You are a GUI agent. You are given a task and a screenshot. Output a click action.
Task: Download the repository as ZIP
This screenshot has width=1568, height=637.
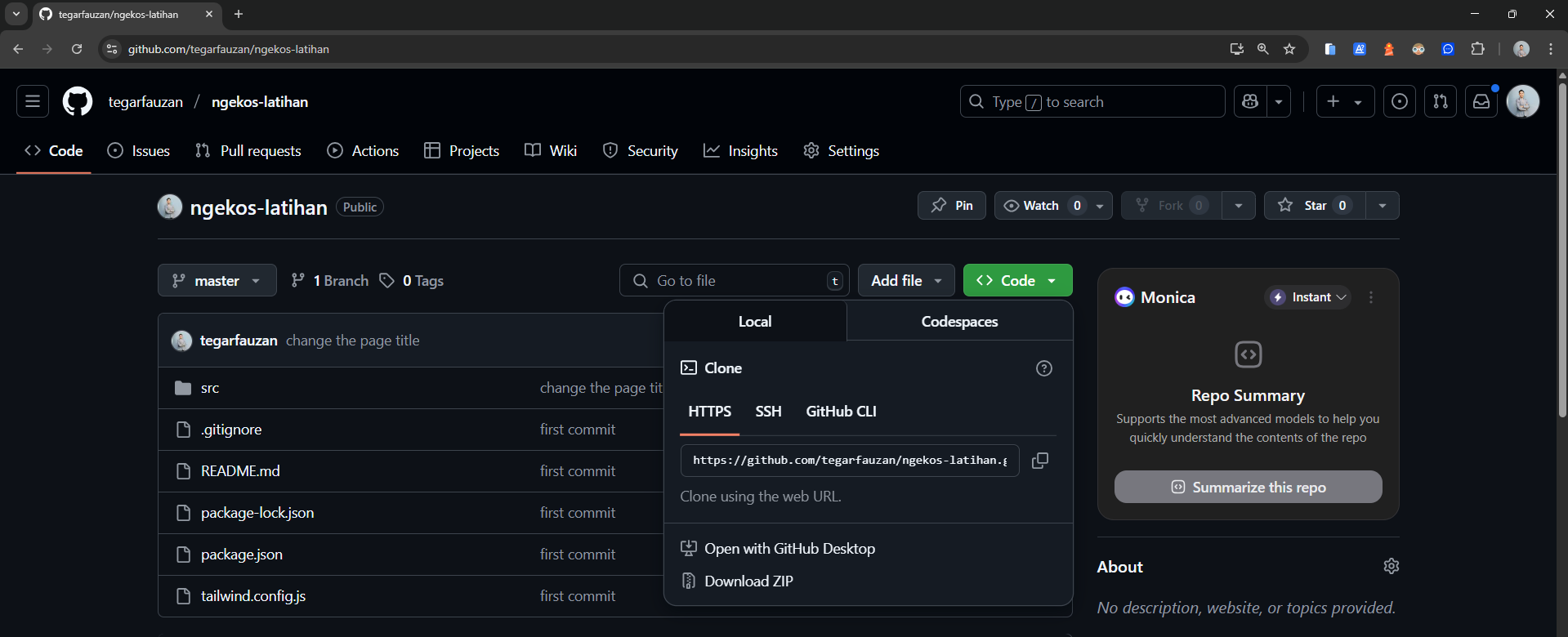tap(737, 581)
